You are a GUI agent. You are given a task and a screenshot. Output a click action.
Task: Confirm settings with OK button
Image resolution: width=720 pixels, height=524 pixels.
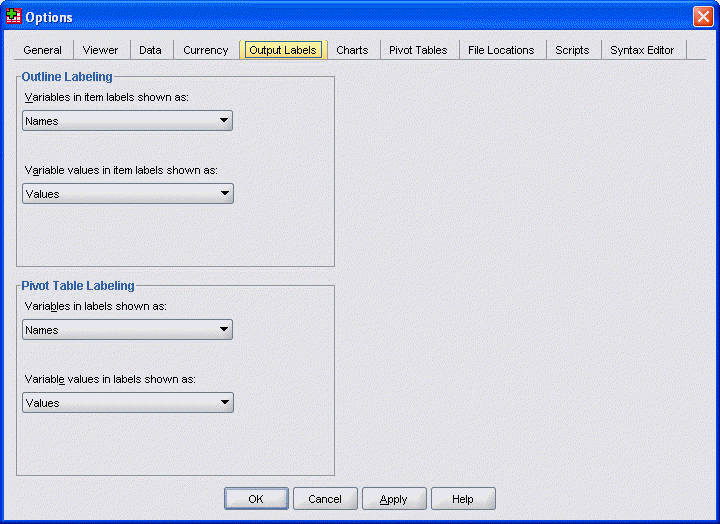point(256,499)
